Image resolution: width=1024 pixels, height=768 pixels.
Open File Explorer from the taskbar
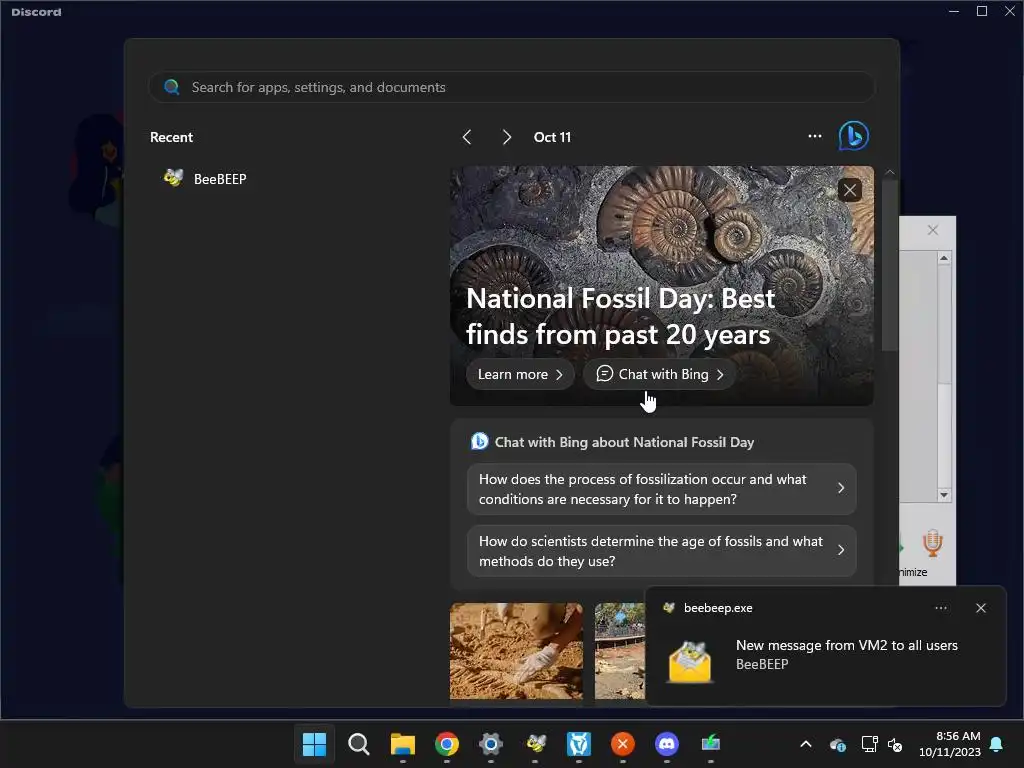pos(402,743)
